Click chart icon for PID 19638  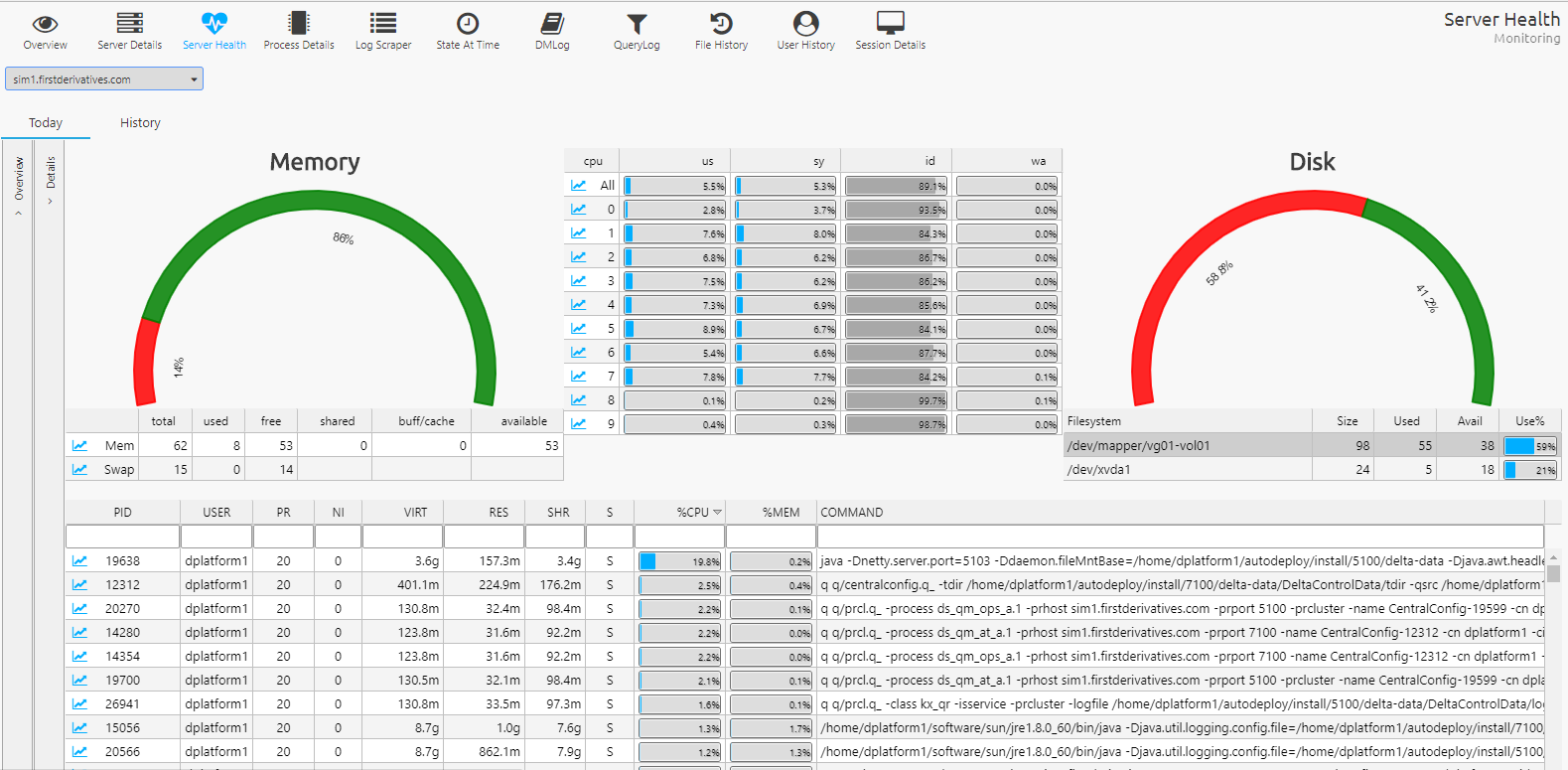point(79,560)
